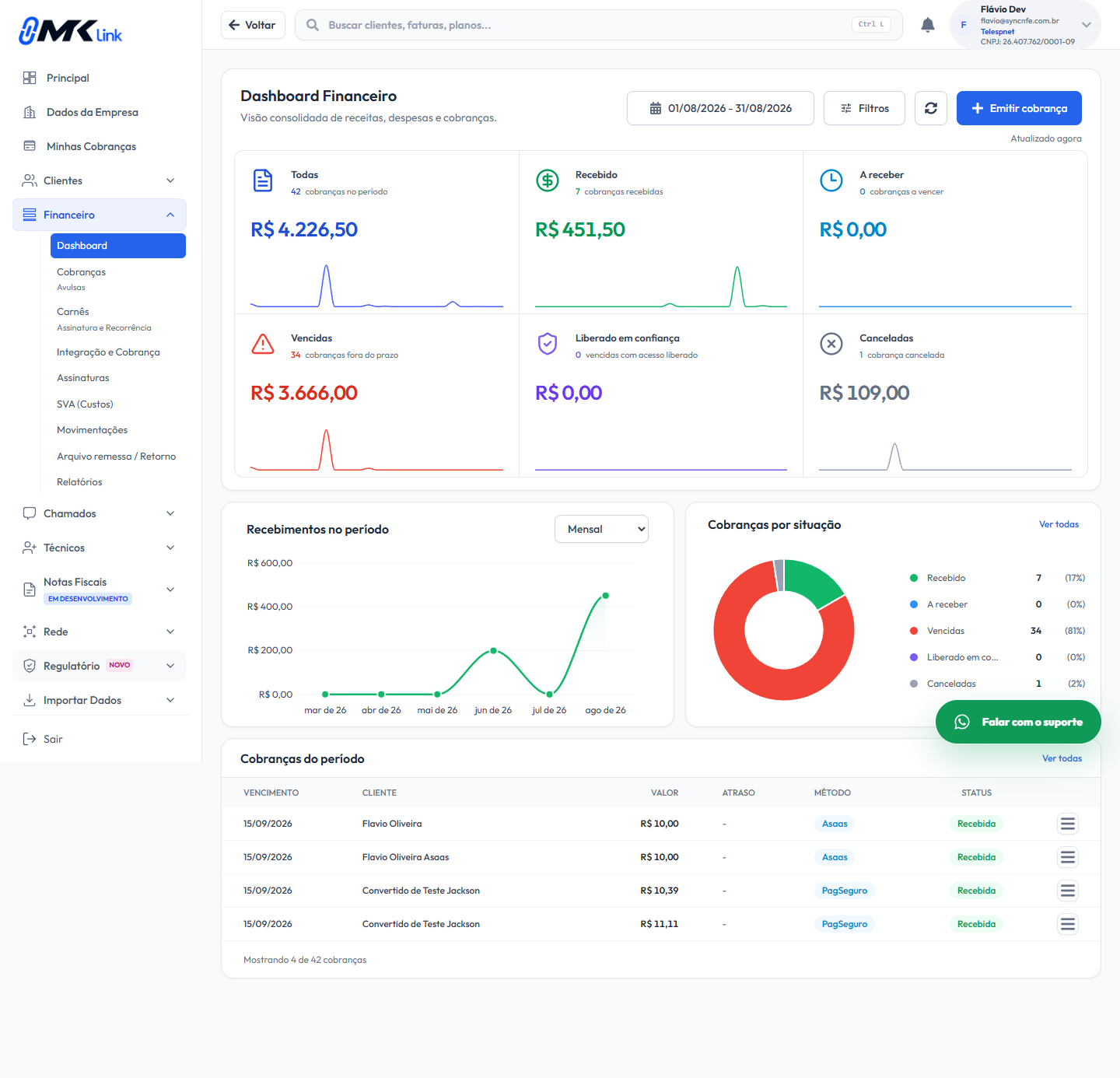Click the search magnifier icon
The image size is (1120, 1078).
(312, 25)
